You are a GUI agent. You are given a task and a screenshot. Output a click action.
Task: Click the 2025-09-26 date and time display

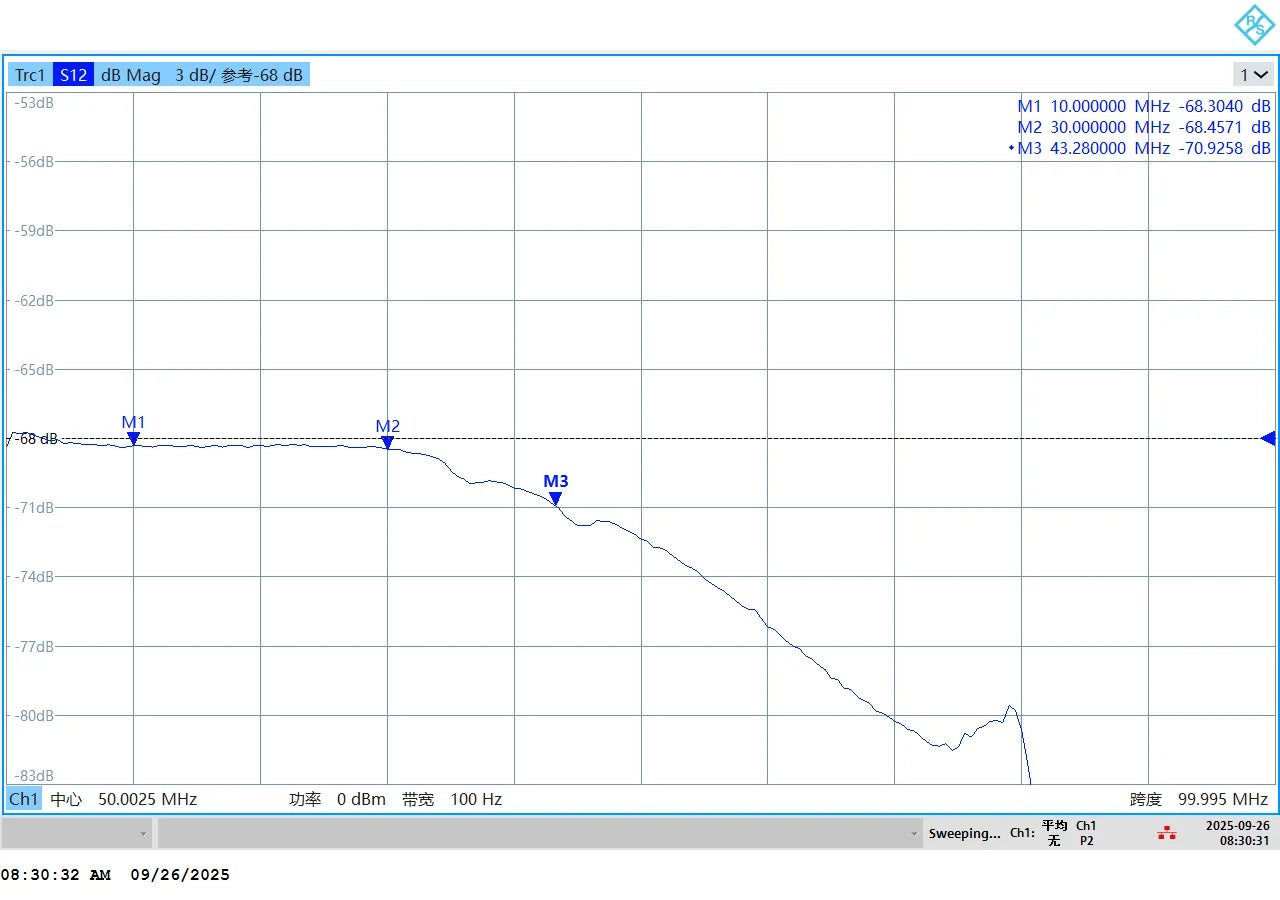click(x=1237, y=833)
